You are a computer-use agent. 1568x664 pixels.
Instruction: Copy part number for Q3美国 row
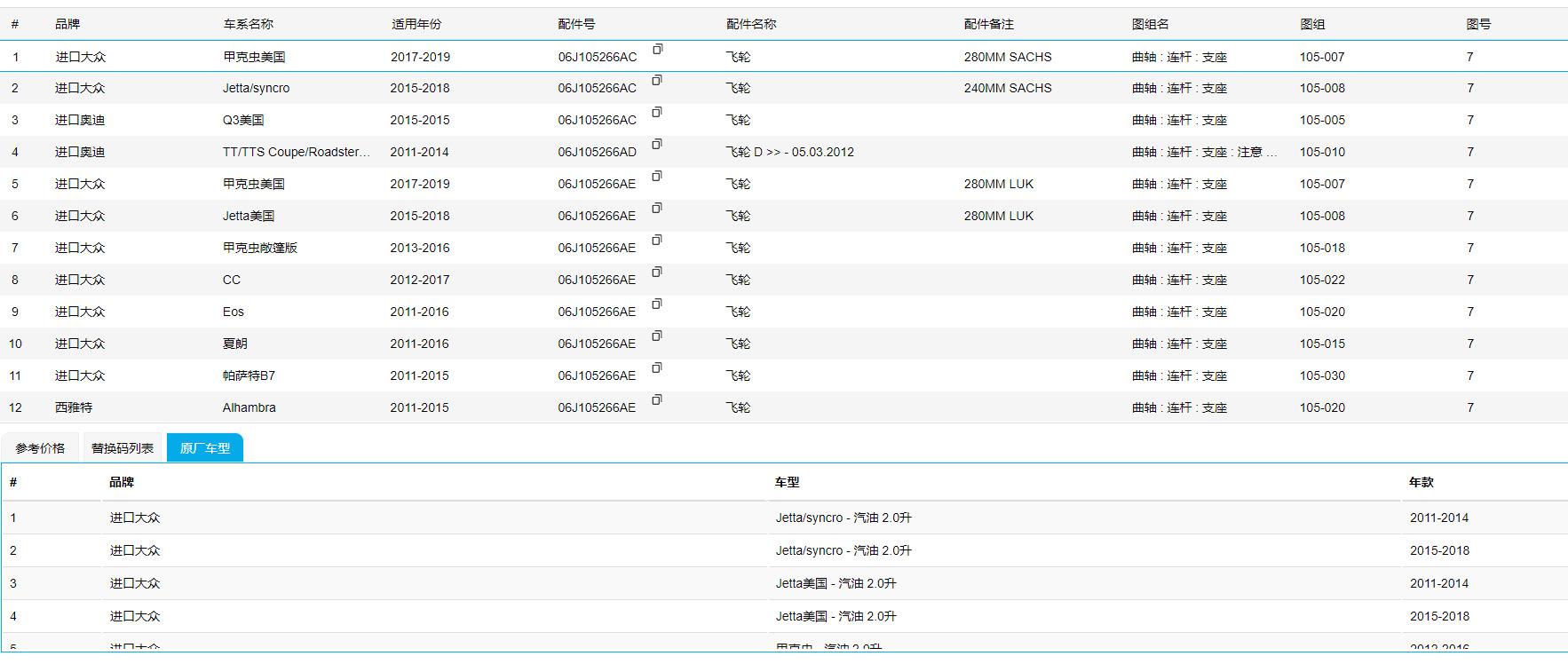657,113
